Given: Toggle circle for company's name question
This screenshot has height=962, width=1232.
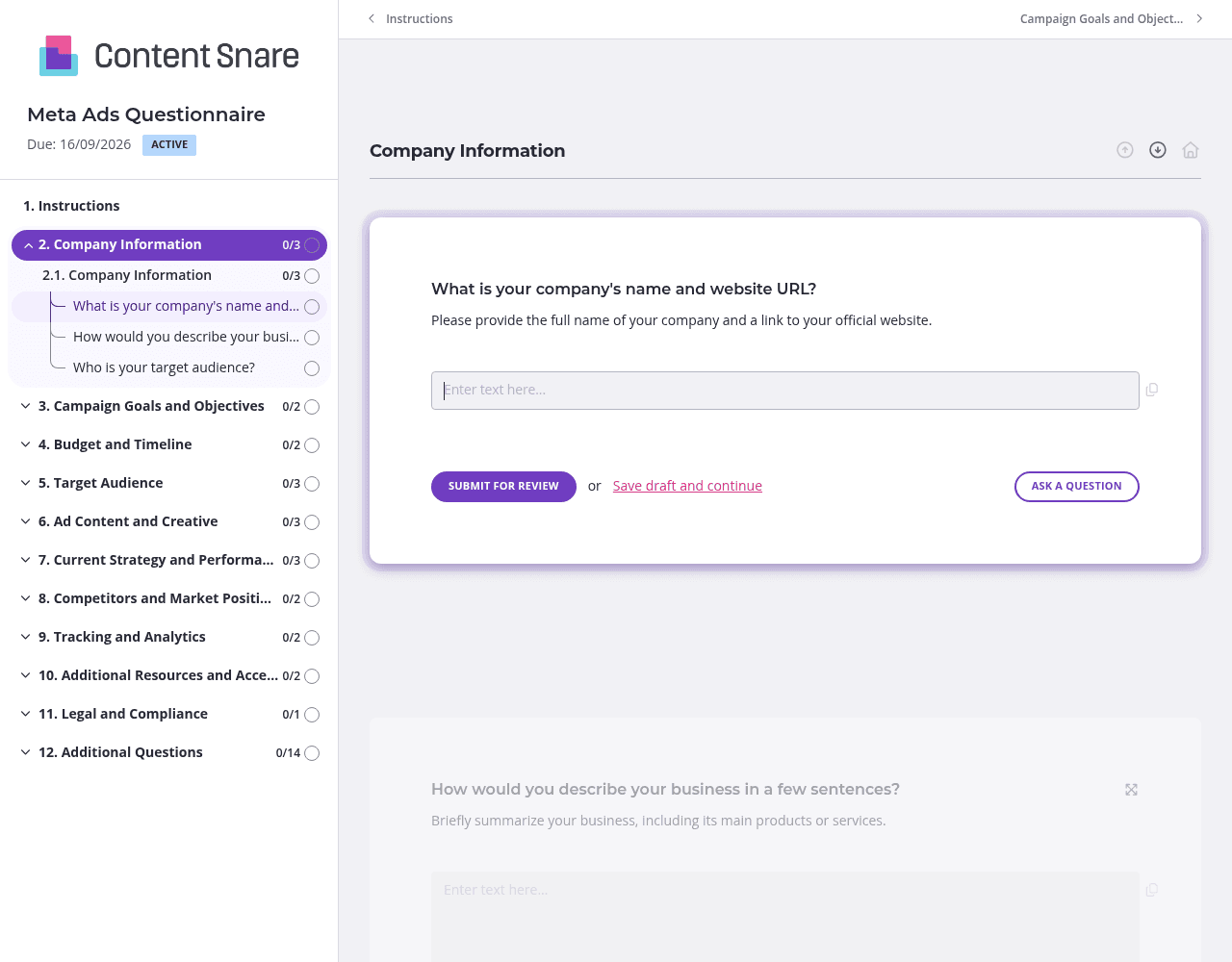Looking at the screenshot, I should (x=312, y=307).
